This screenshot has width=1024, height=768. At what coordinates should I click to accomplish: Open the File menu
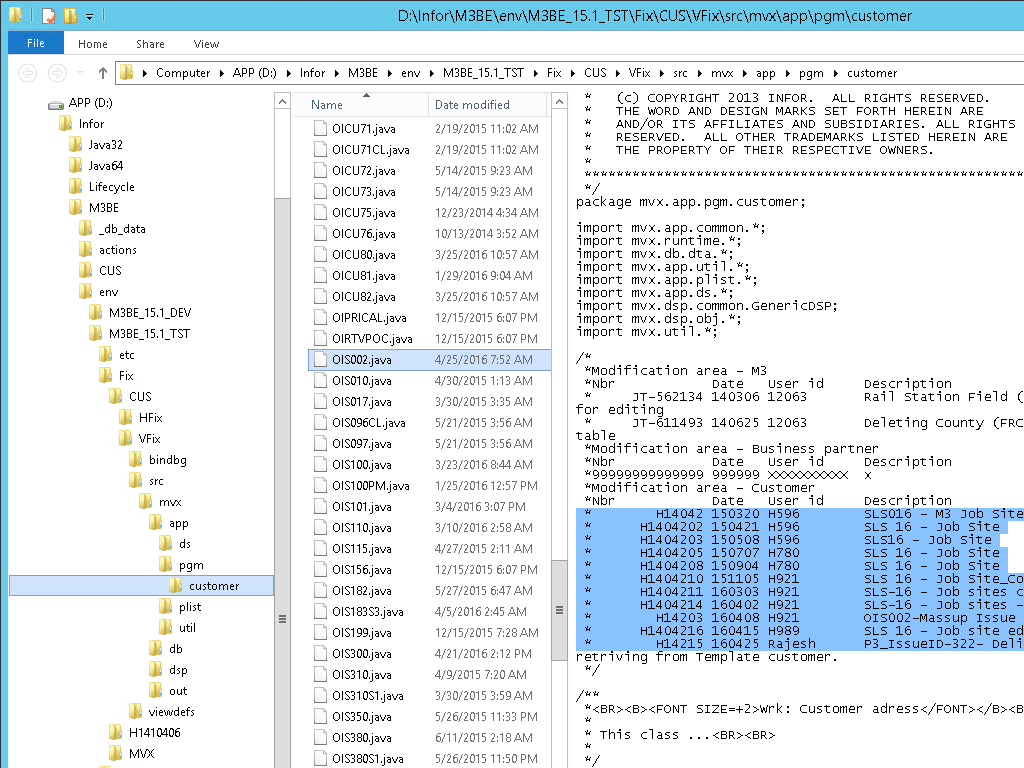click(35, 44)
